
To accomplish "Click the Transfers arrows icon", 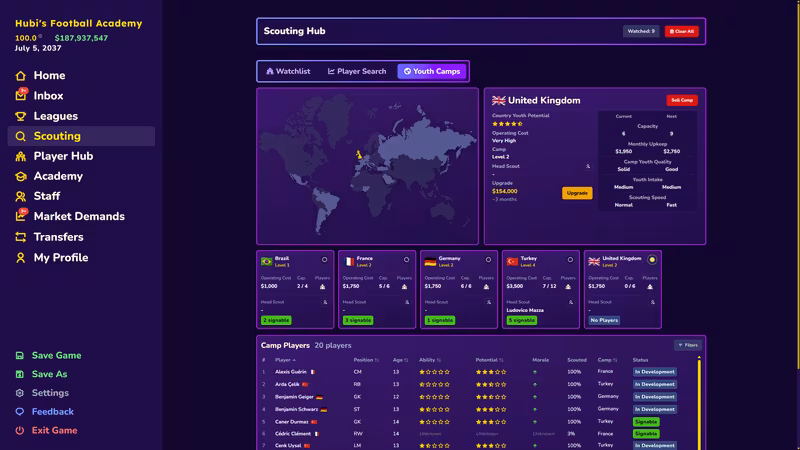I will 20,237.
